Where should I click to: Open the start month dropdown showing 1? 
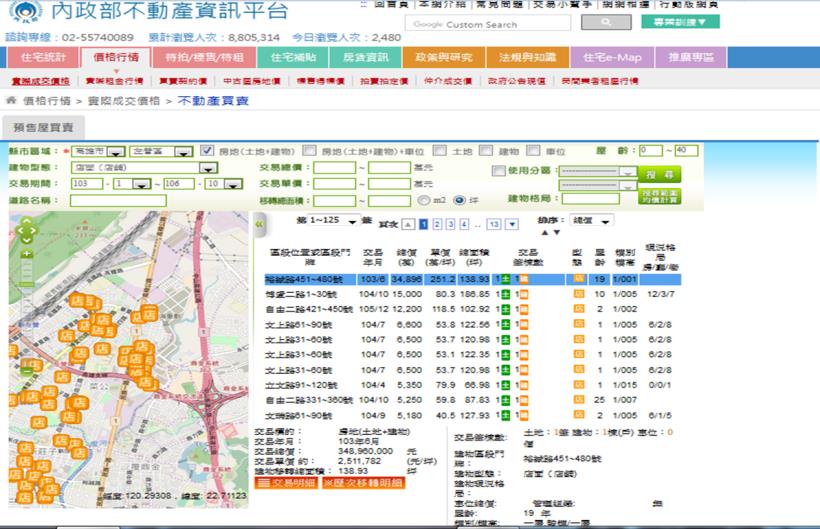pyautogui.click(x=133, y=184)
